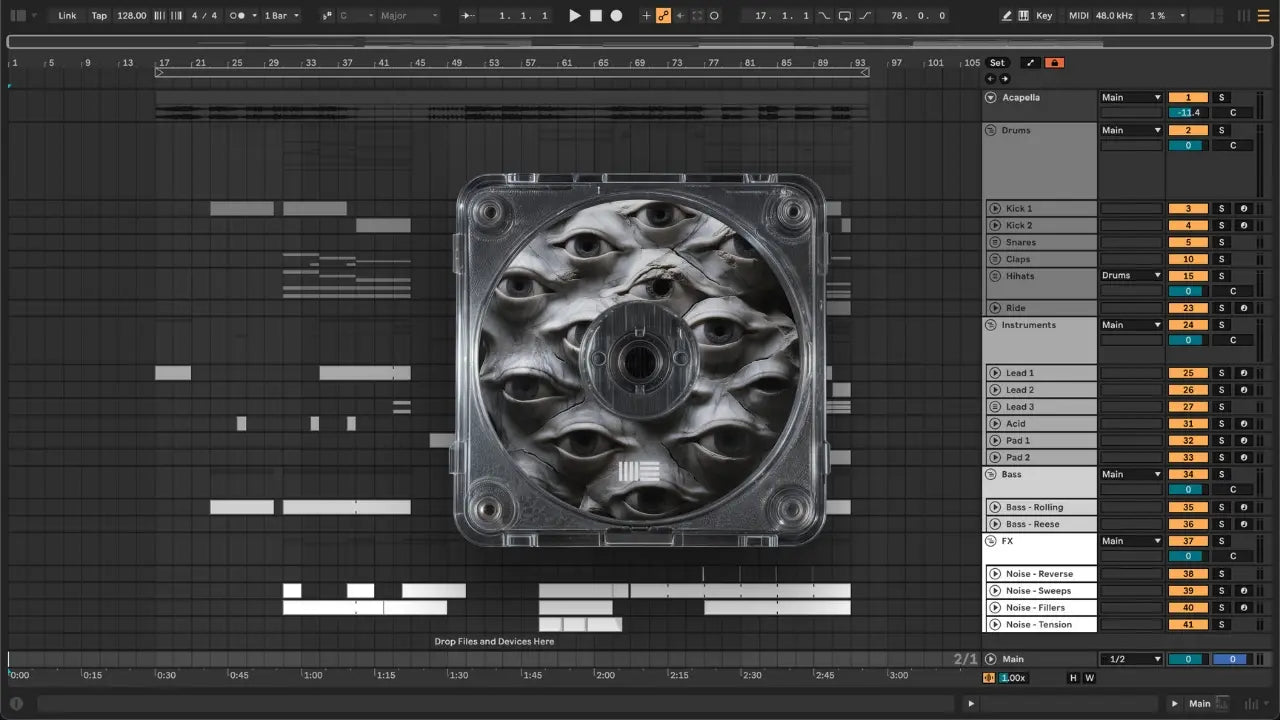Toggle the Noise - Sweeps track activator 39

tap(1188, 591)
